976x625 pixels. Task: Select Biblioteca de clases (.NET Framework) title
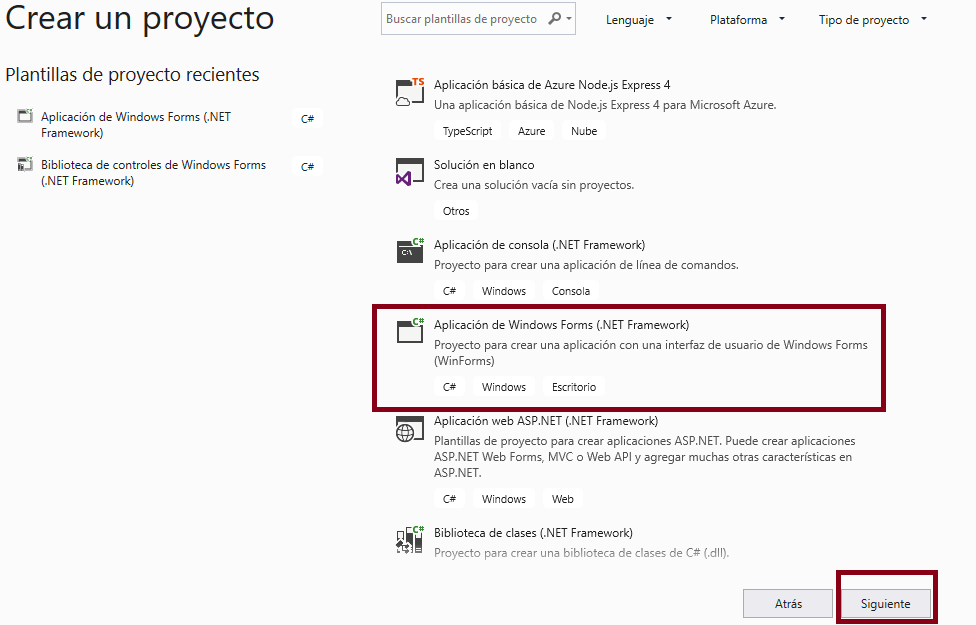[x=533, y=533]
